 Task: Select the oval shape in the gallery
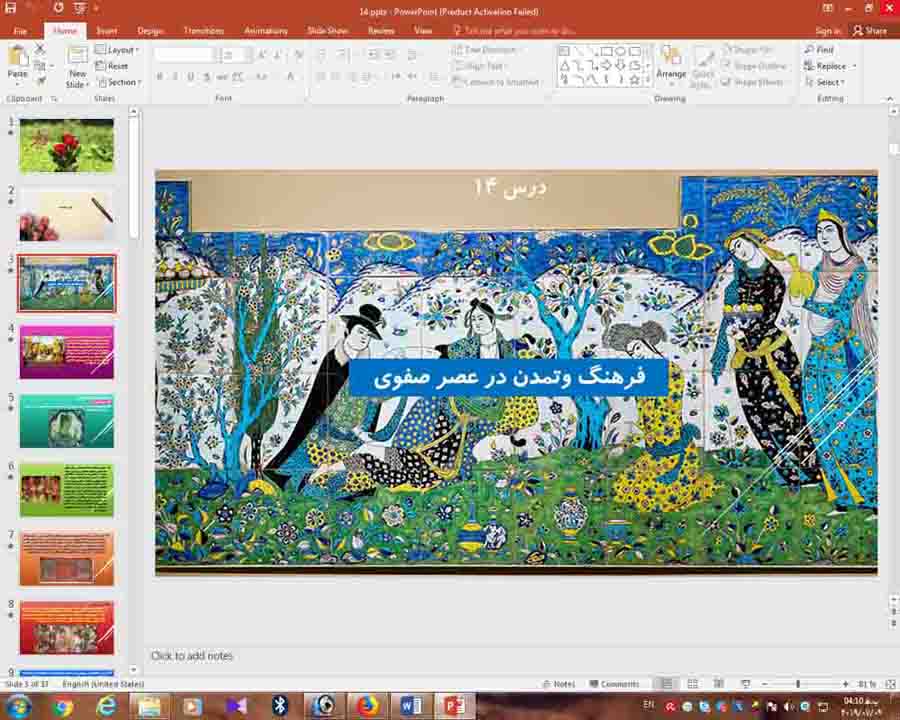620,52
